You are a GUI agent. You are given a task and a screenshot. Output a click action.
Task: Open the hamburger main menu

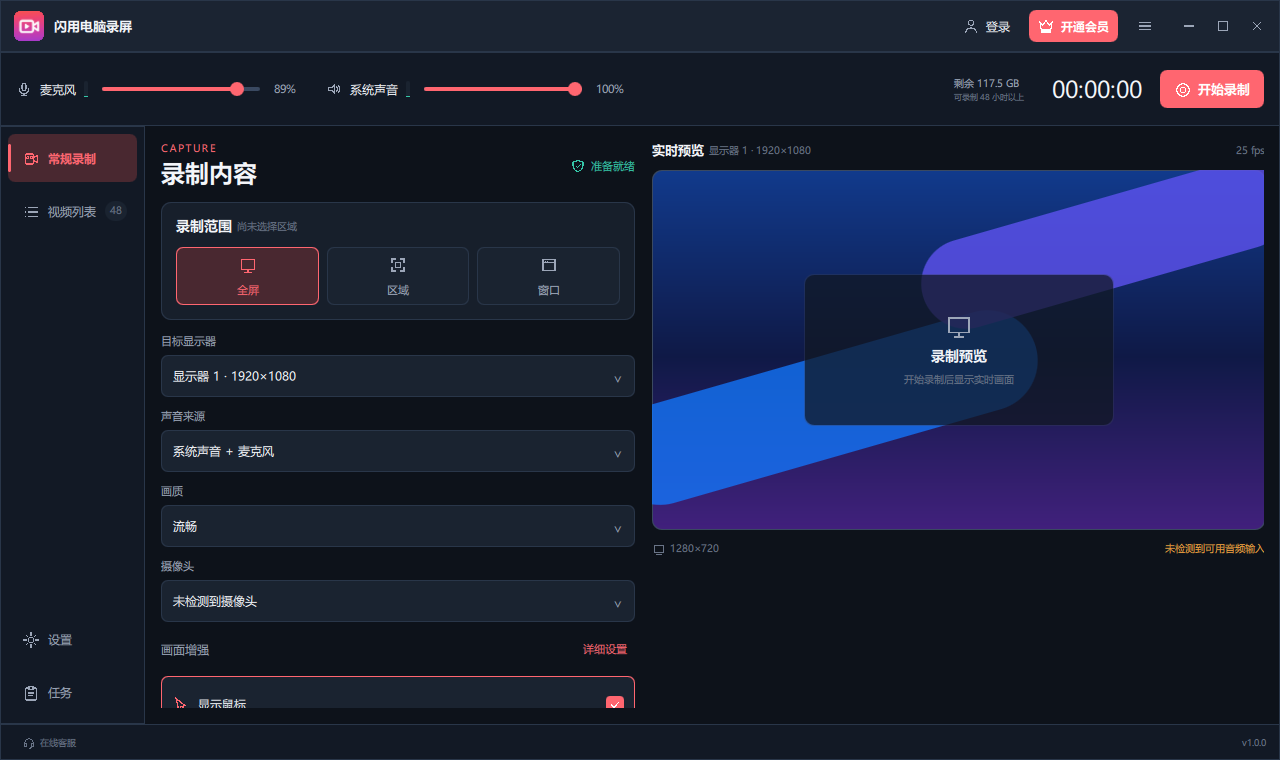coord(1145,26)
